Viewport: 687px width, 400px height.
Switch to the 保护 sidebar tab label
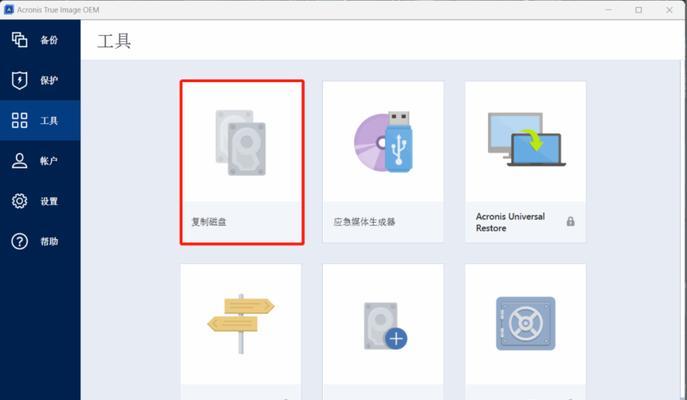(49, 80)
